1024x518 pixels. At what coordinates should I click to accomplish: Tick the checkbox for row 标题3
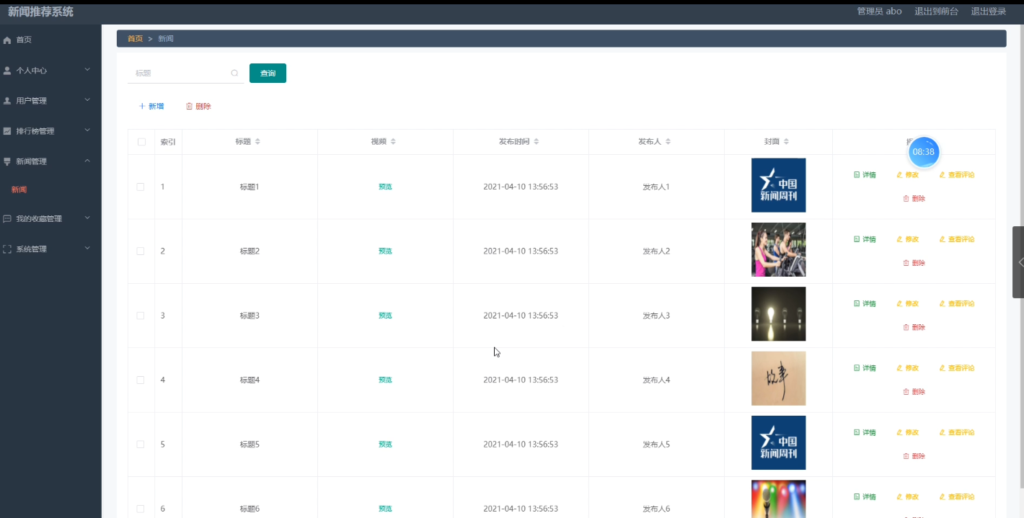(140, 316)
